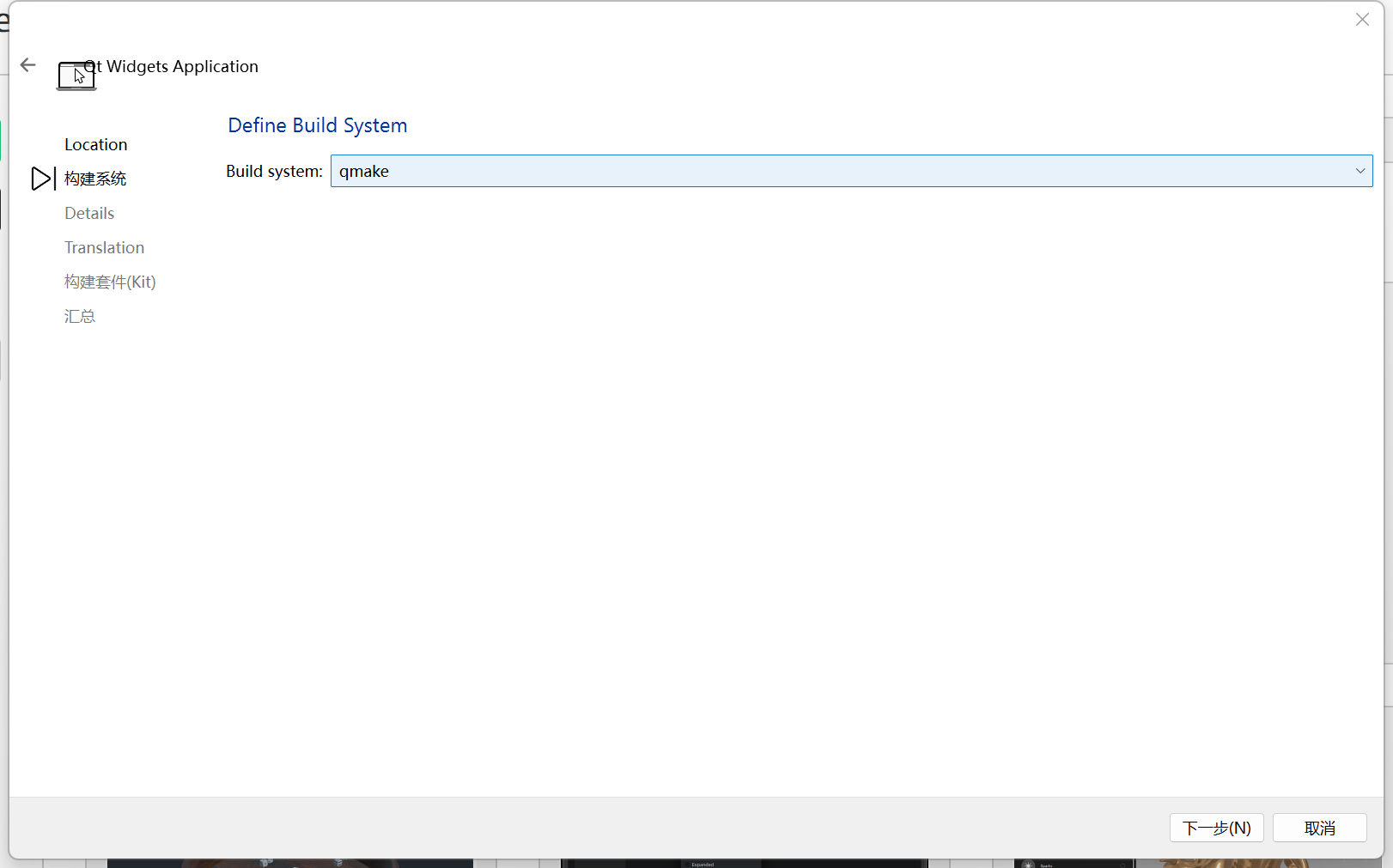Click the 下一步(N) next button
This screenshot has height=868, width=1393.
click(1216, 828)
